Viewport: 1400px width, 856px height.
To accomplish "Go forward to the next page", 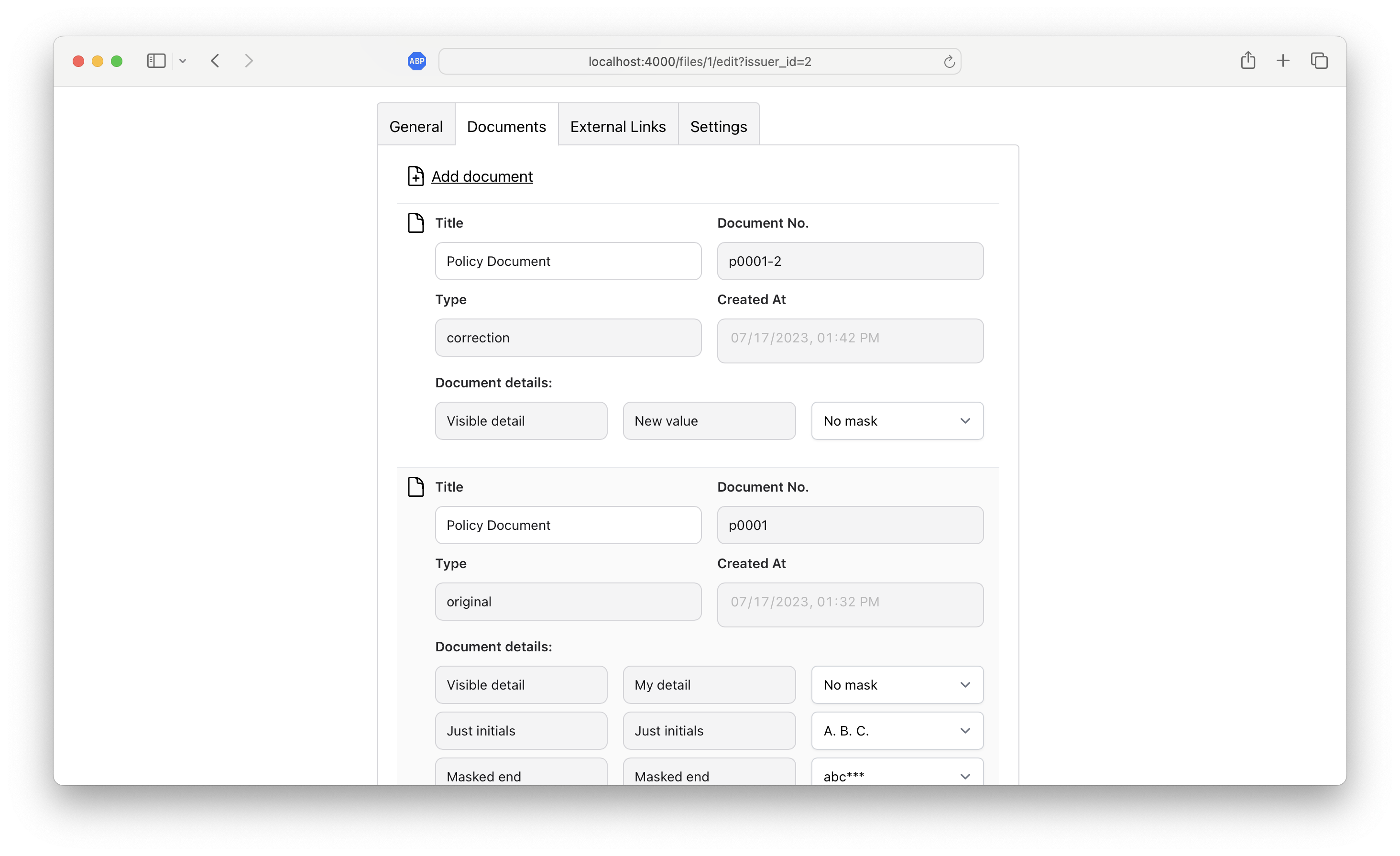I will (249, 61).
